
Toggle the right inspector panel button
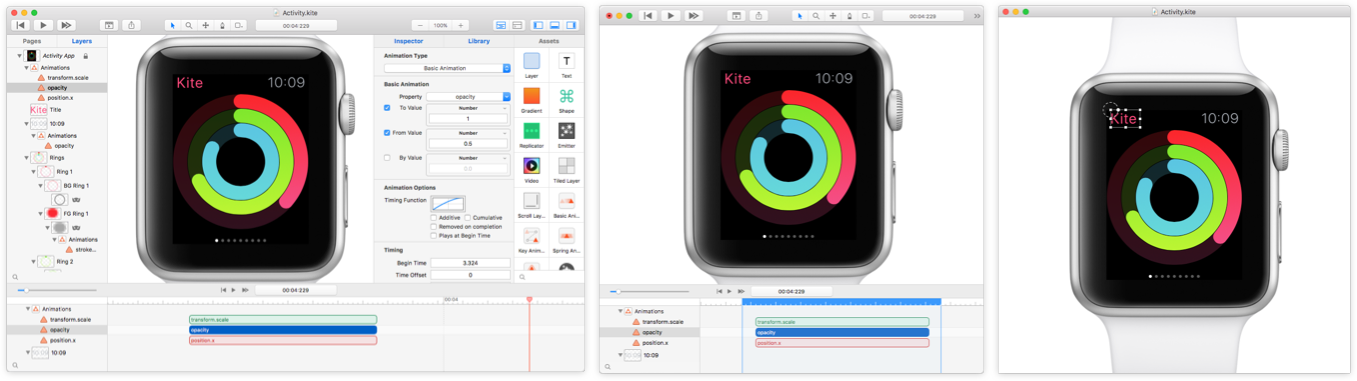pyautogui.click(x=571, y=25)
